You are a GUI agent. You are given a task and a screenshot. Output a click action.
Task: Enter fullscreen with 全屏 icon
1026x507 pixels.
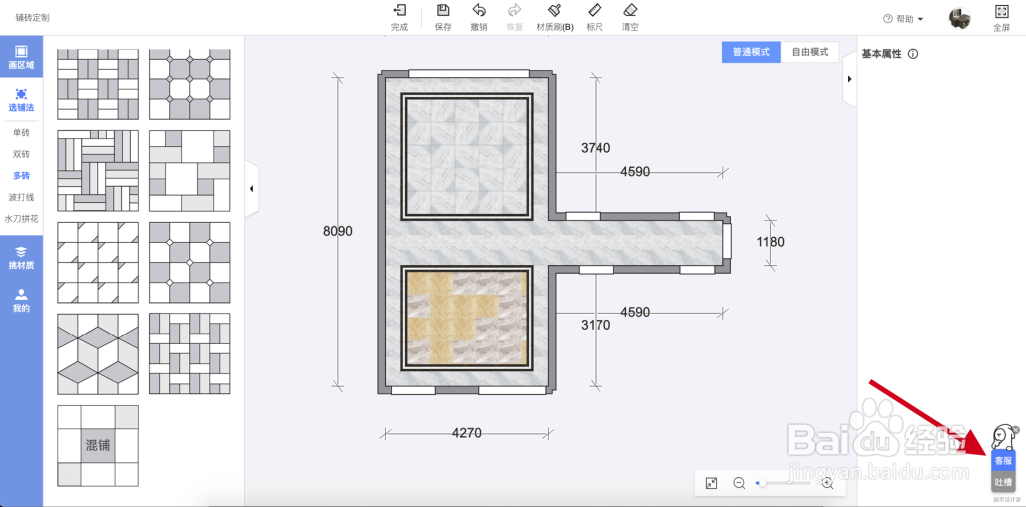point(1001,18)
